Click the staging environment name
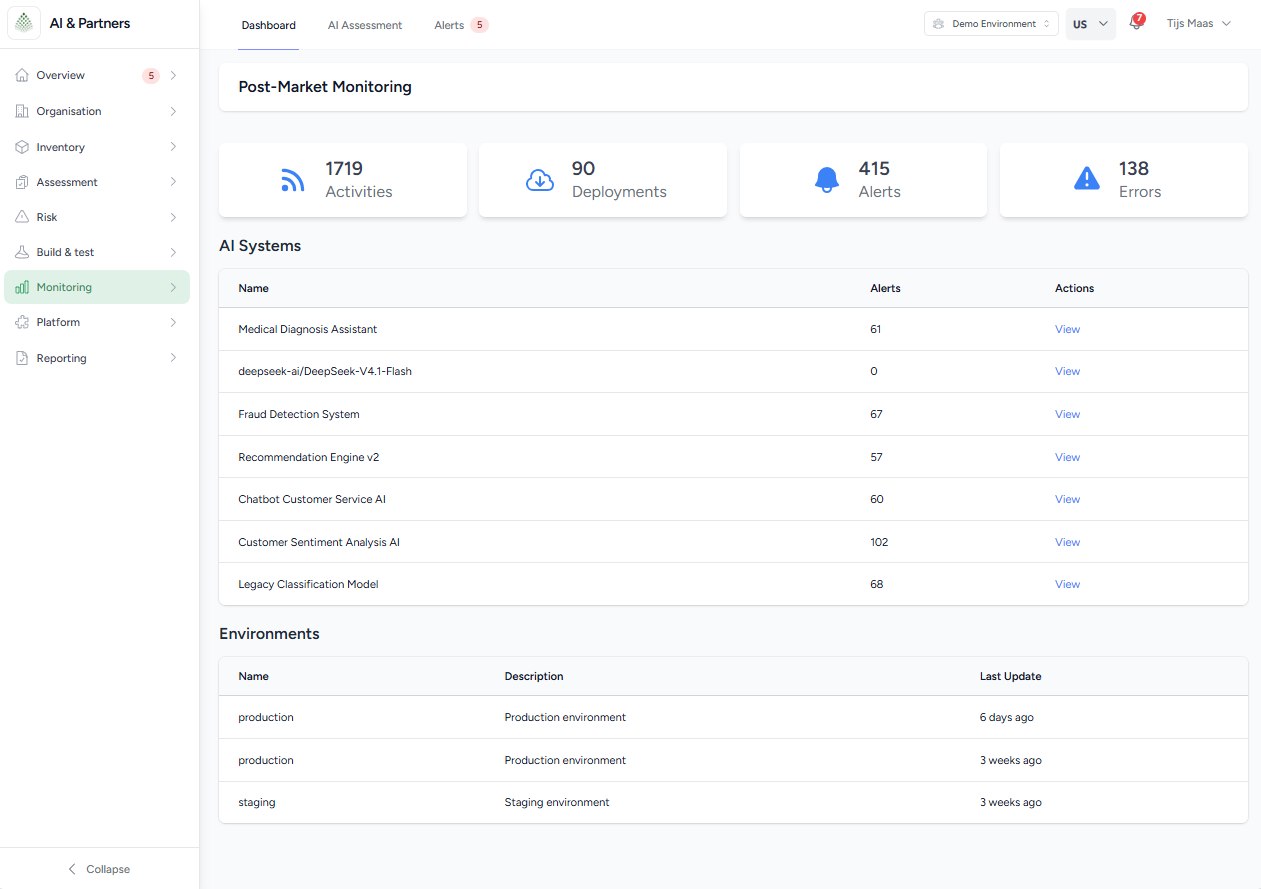This screenshot has width=1261, height=889. click(257, 802)
